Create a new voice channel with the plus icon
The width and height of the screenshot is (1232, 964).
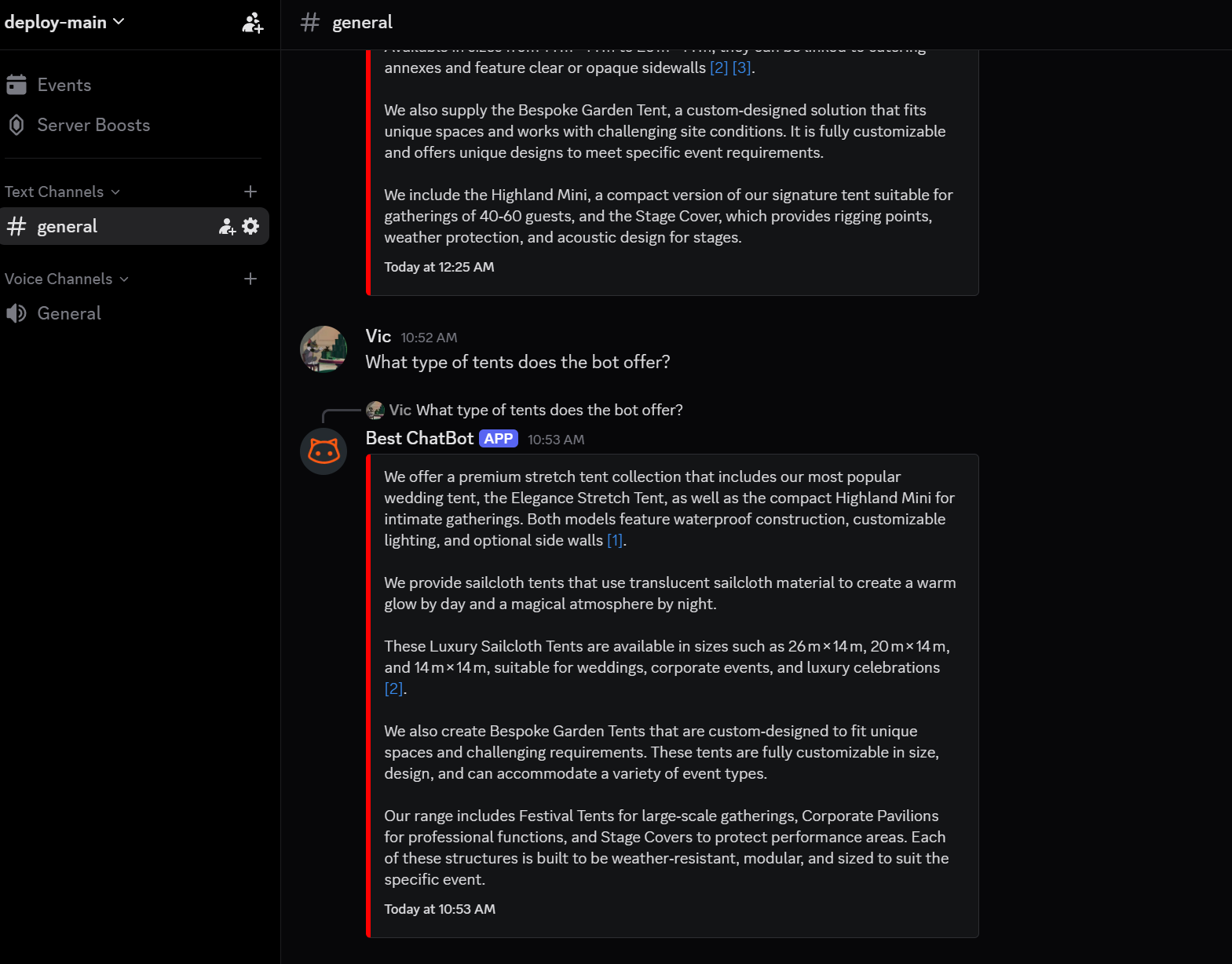click(x=250, y=279)
